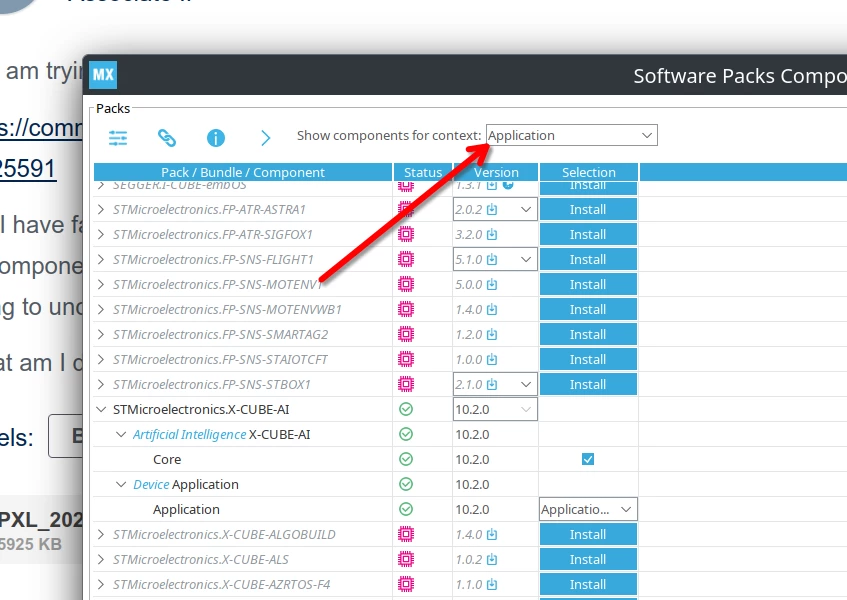Click the download icon beside version 2.0.2

pyautogui.click(x=492, y=210)
